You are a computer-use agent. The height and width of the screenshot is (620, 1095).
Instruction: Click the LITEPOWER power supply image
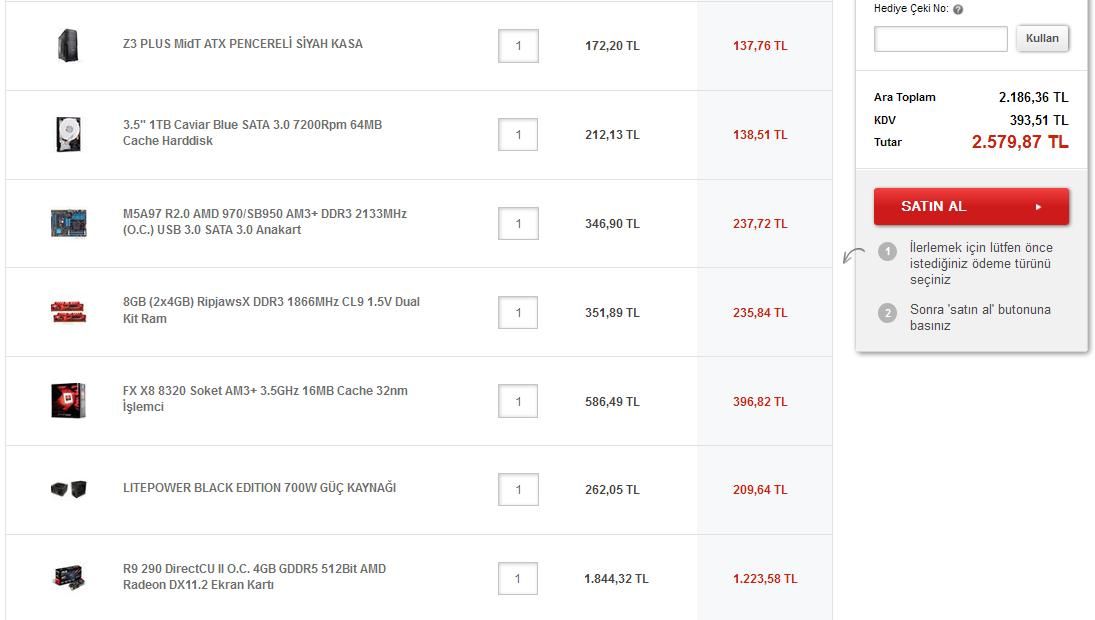(68, 489)
